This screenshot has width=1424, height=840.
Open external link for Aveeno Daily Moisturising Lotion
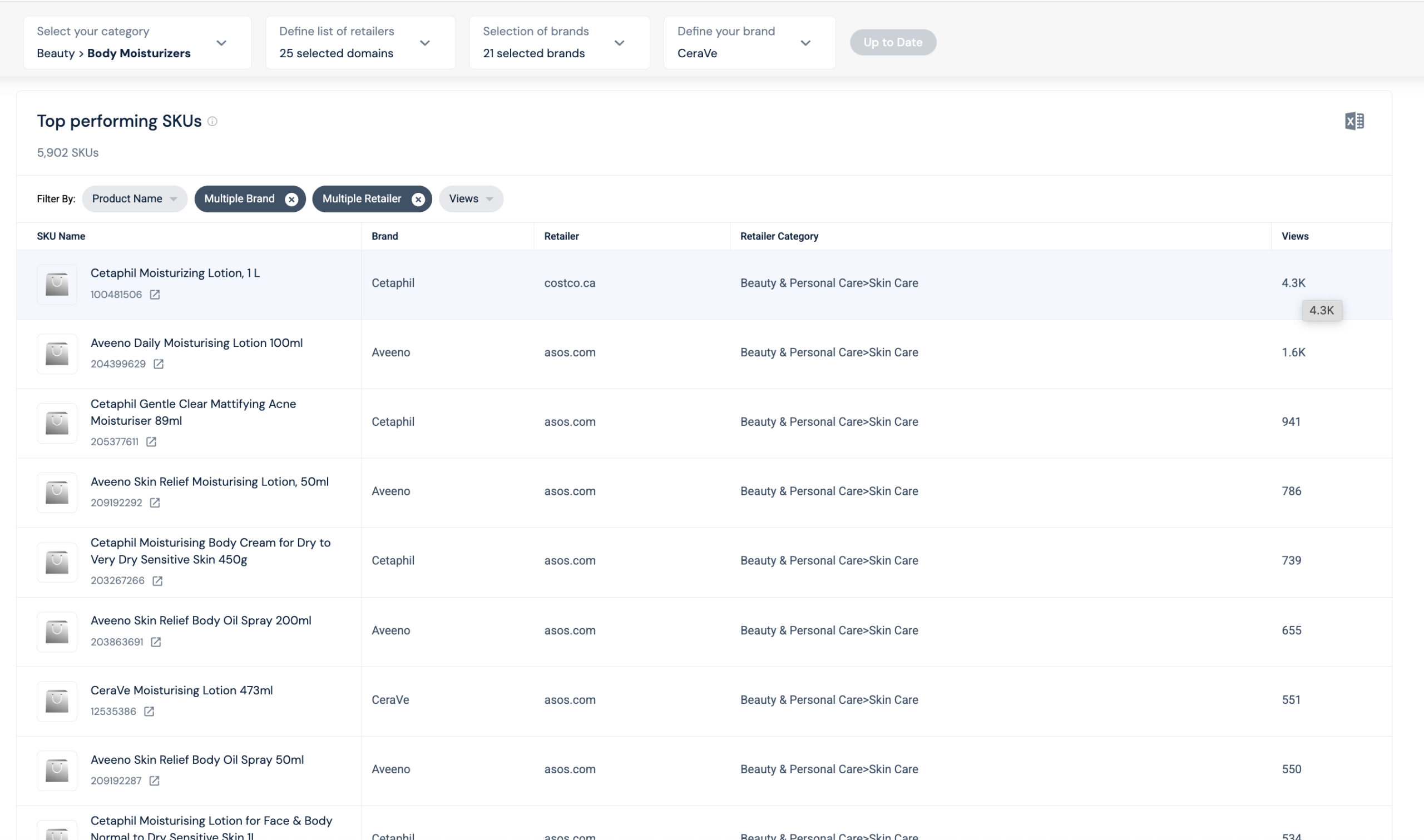tap(159, 364)
